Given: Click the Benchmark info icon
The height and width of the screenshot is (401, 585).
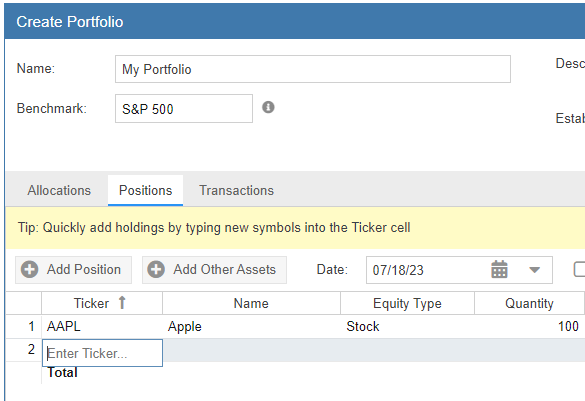Looking at the screenshot, I should pyautogui.click(x=268, y=107).
